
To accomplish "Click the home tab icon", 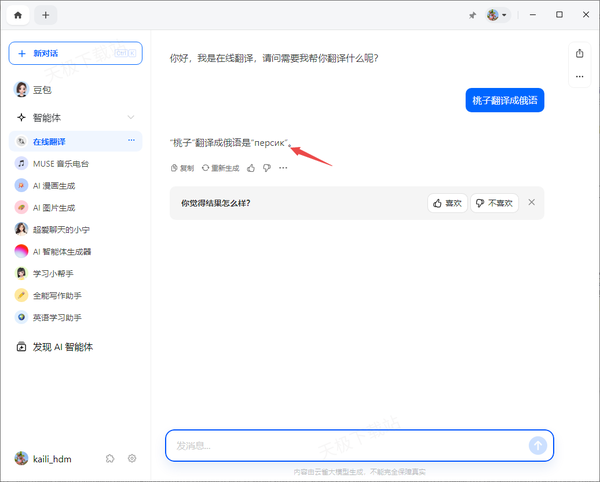I will tap(17, 15).
